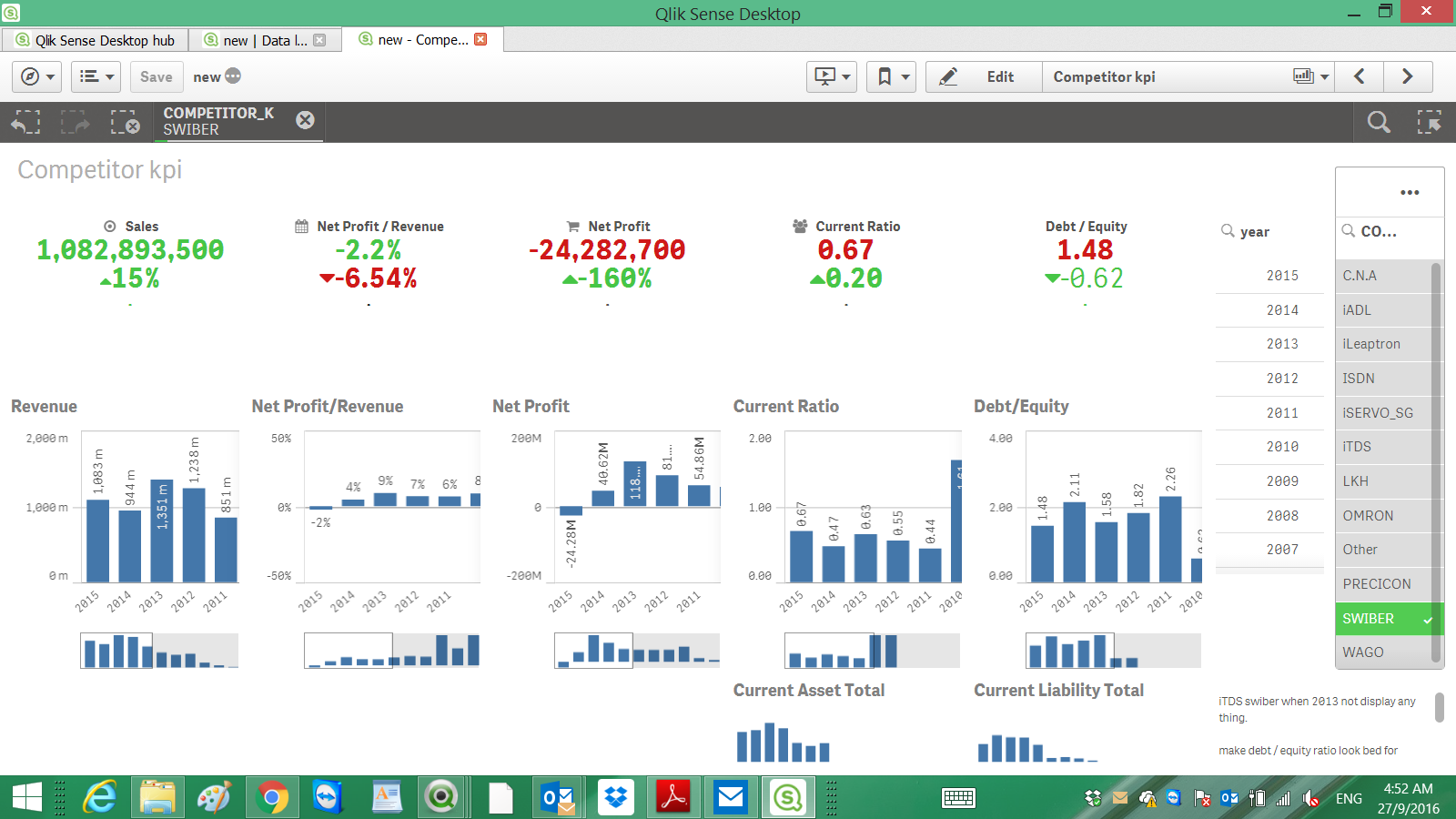This screenshot has height=819, width=1456.
Task: Select 2010 in the year filter
Action: (x=1269, y=447)
